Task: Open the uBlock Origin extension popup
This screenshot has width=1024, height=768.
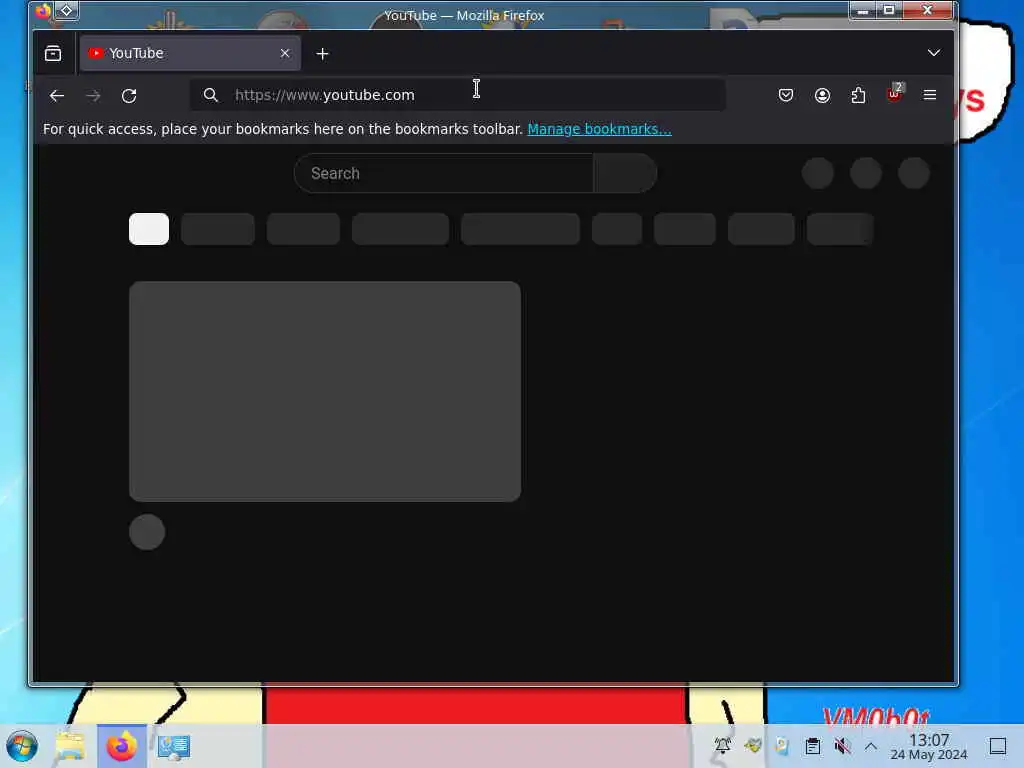Action: pyautogui.click(x=894, y=95)
